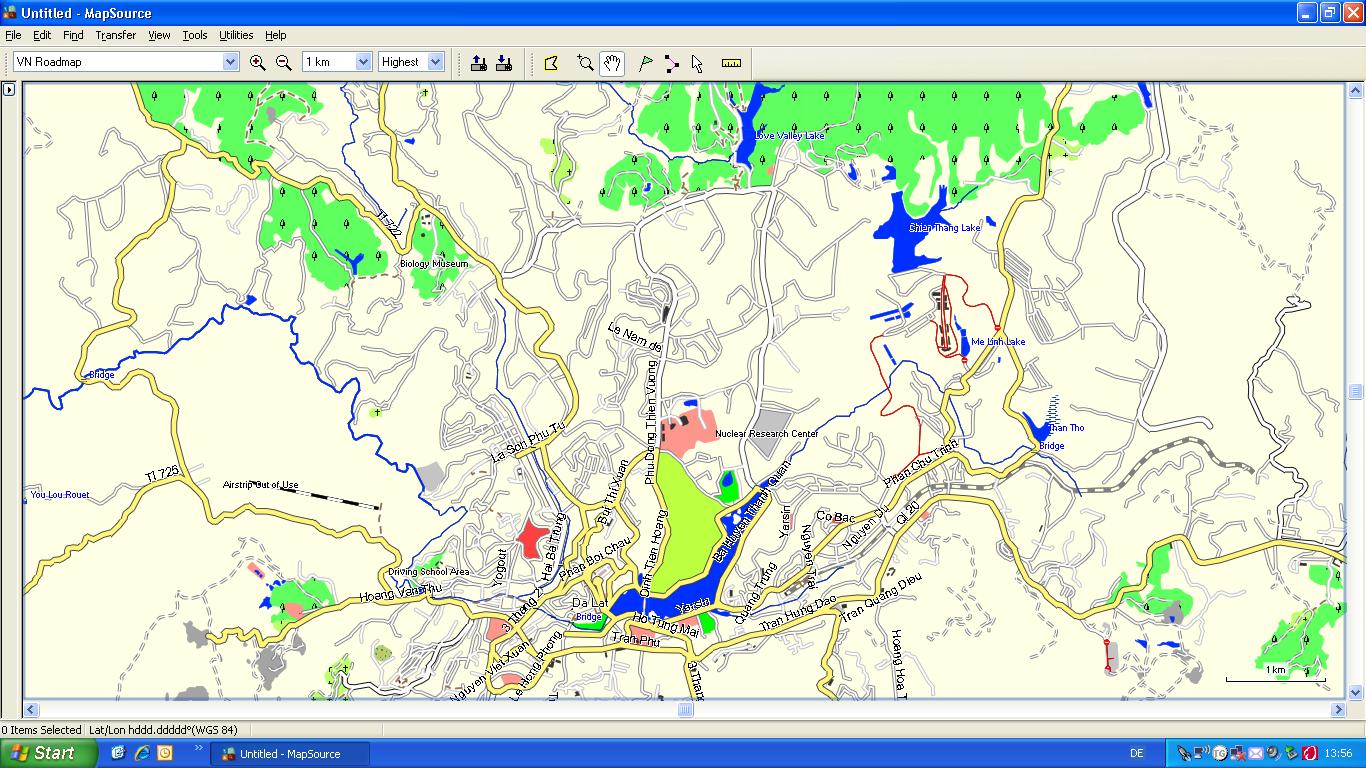
Task: Select the Route tool
Action: [671, 62]
